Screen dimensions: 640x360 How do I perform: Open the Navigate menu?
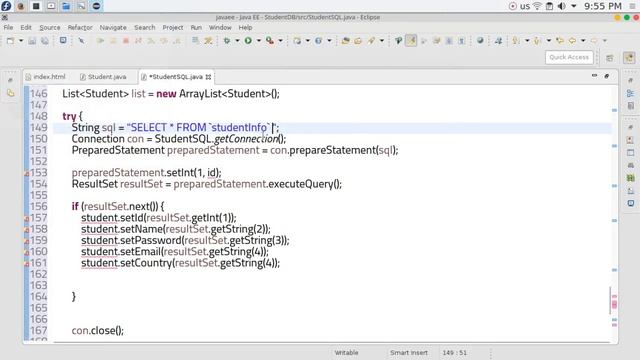point(113,27)
